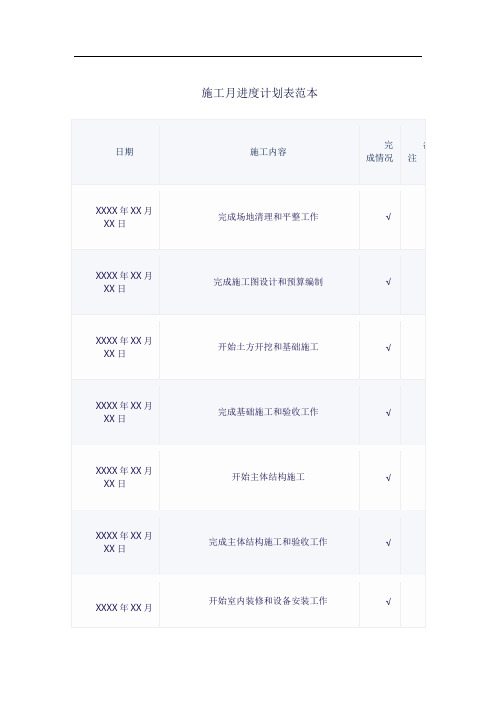The height and width of the screenshot is (702, 496).
Task: Click the cell 完成主体结构施工和验收工作
Action: click(268, 542)
